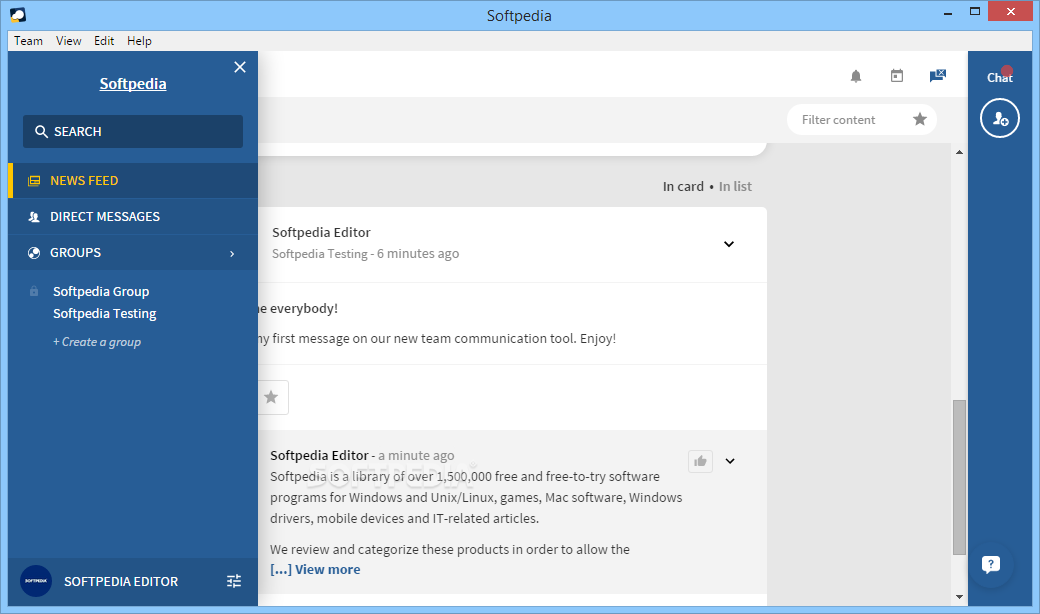Click SOFTPEDIA EDITOR user name
1040x614 pixels.
tap(121, 582)
